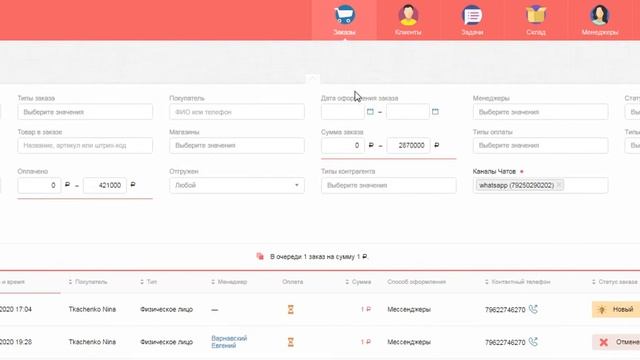
Task: Open Типы контрагента dropdown
Action: click(x=389, y=185)
